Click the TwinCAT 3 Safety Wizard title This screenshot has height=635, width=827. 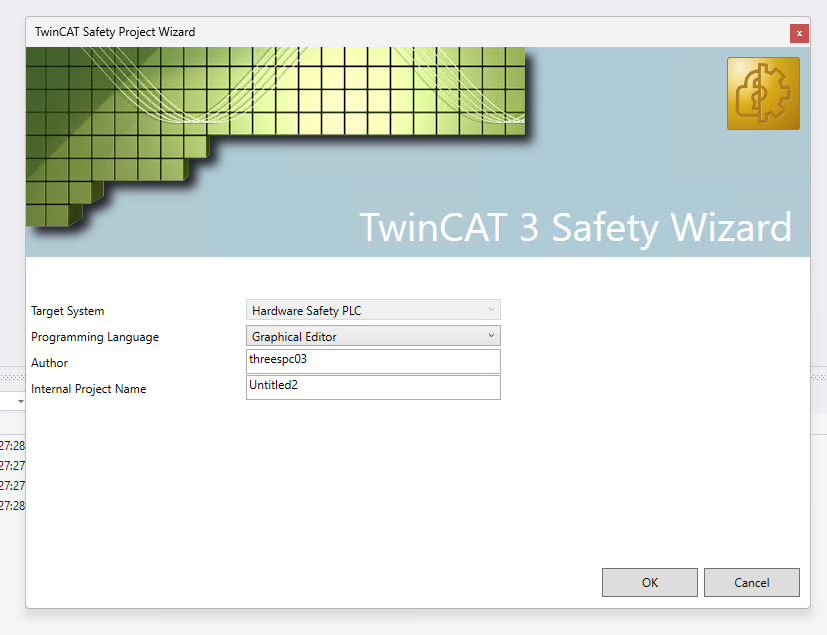point(575,227)
